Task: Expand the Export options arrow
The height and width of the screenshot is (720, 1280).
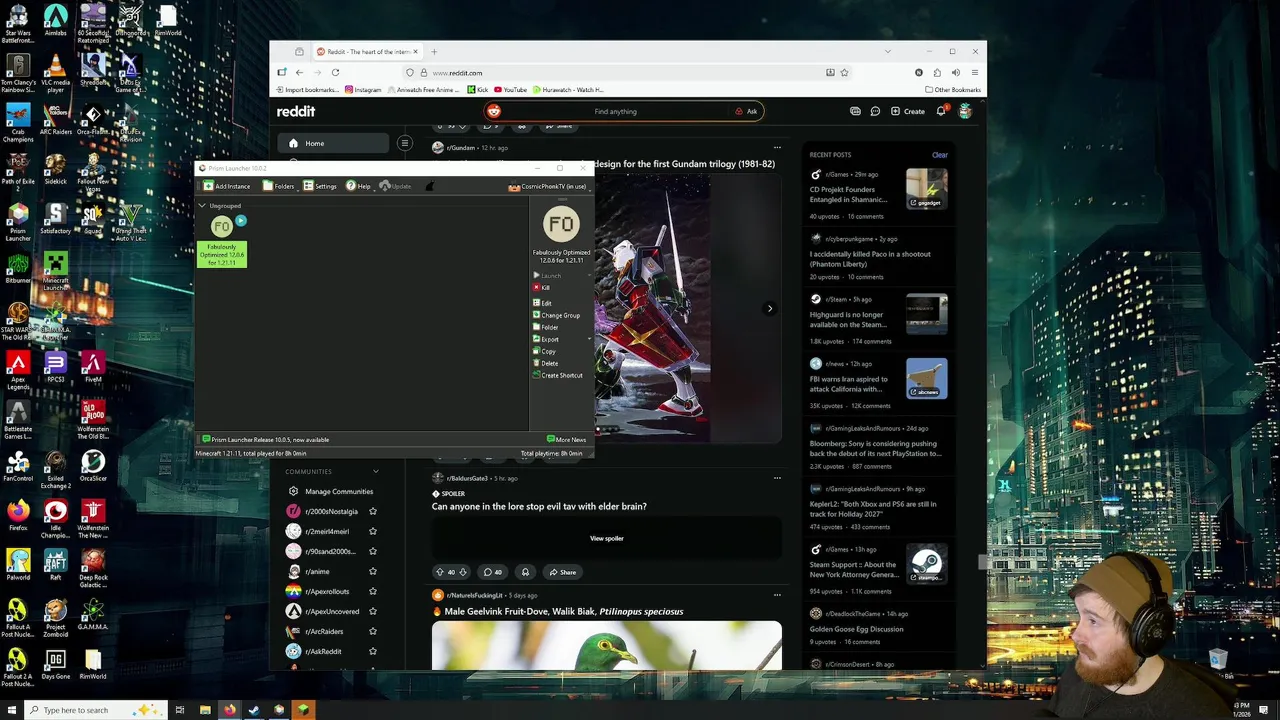Action: (589, 339)
